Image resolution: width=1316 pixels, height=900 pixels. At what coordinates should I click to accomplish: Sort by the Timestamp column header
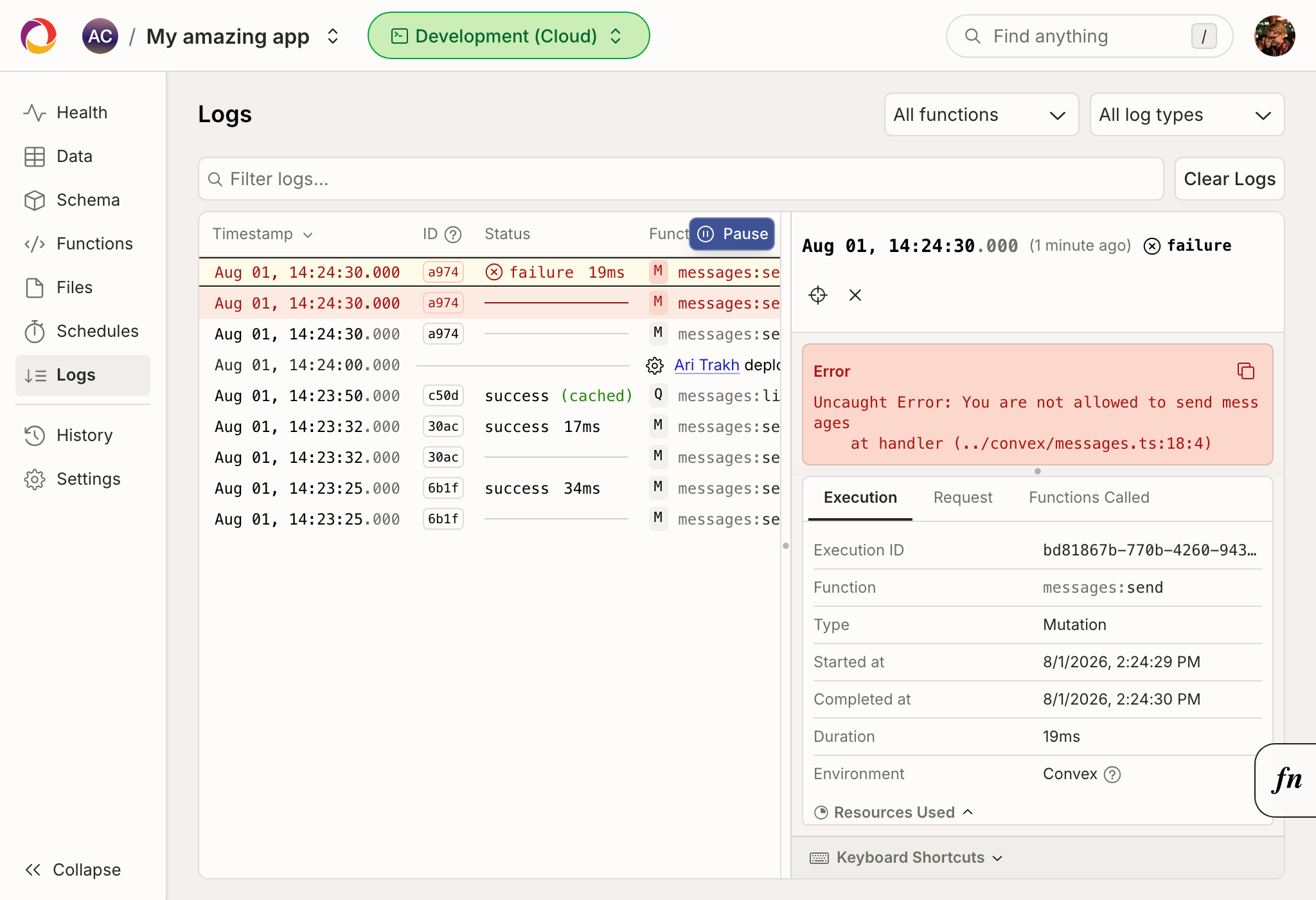[x=262, y=234]
